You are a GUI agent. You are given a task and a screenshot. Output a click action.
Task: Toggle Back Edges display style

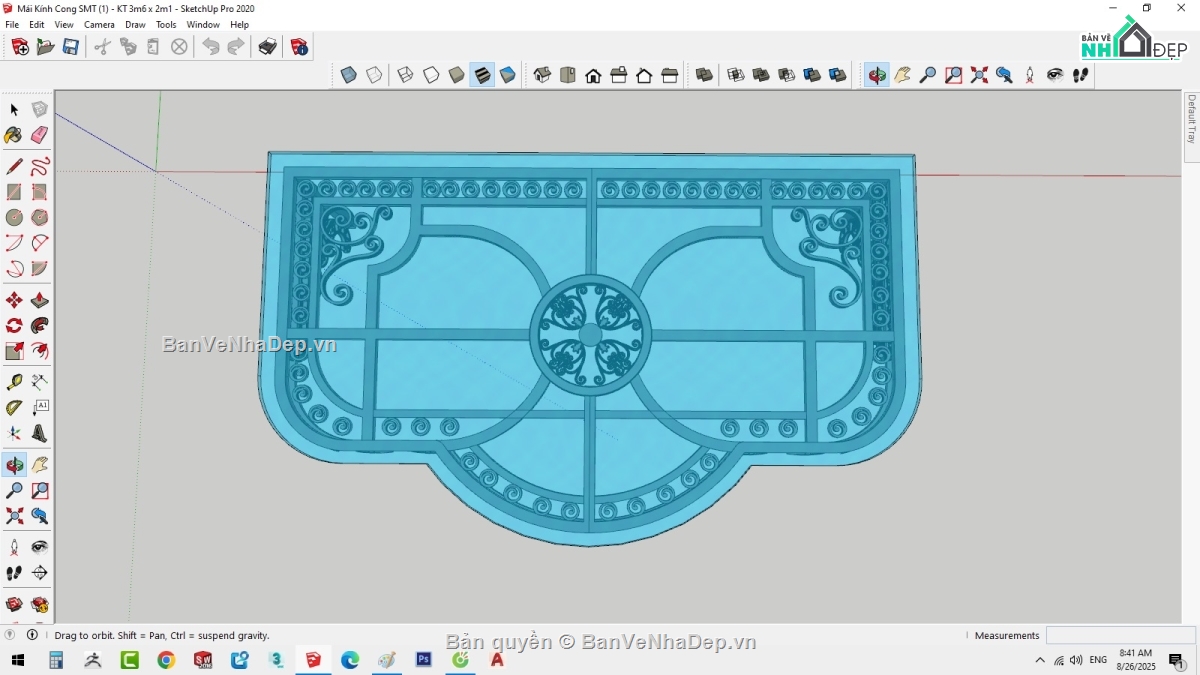click(374, 75)
